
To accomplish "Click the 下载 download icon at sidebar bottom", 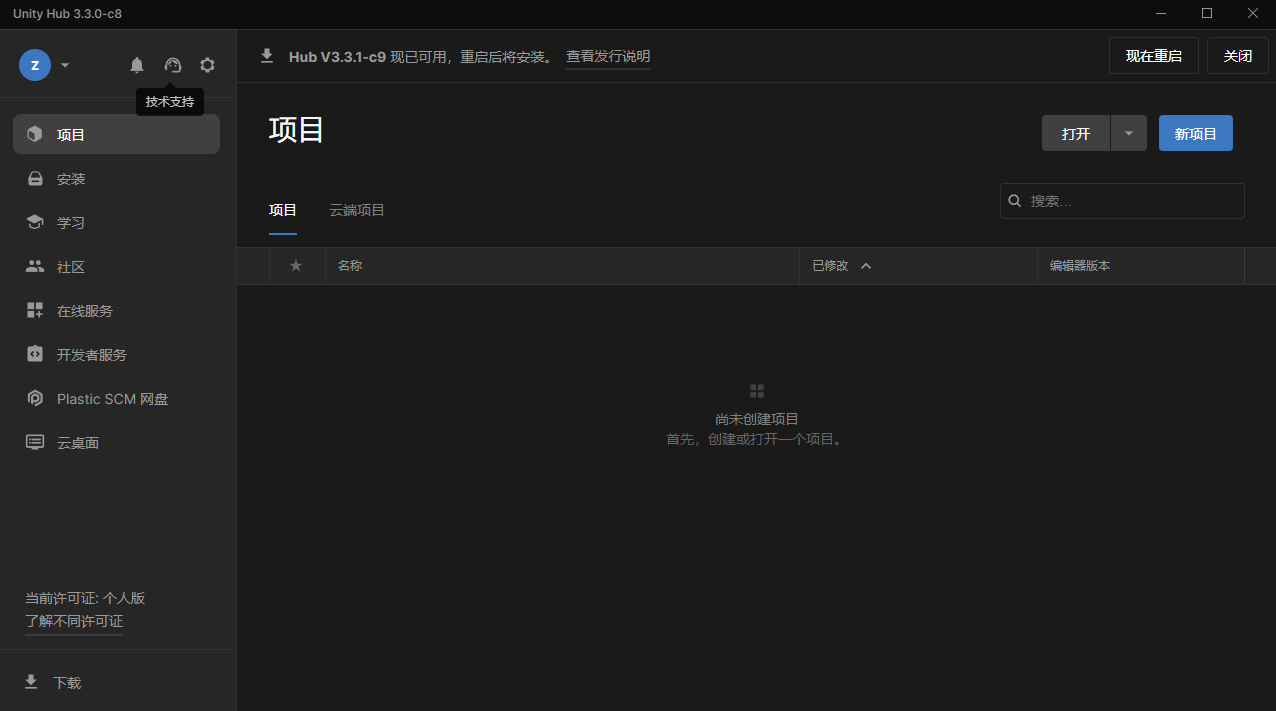I will point(31,682).
